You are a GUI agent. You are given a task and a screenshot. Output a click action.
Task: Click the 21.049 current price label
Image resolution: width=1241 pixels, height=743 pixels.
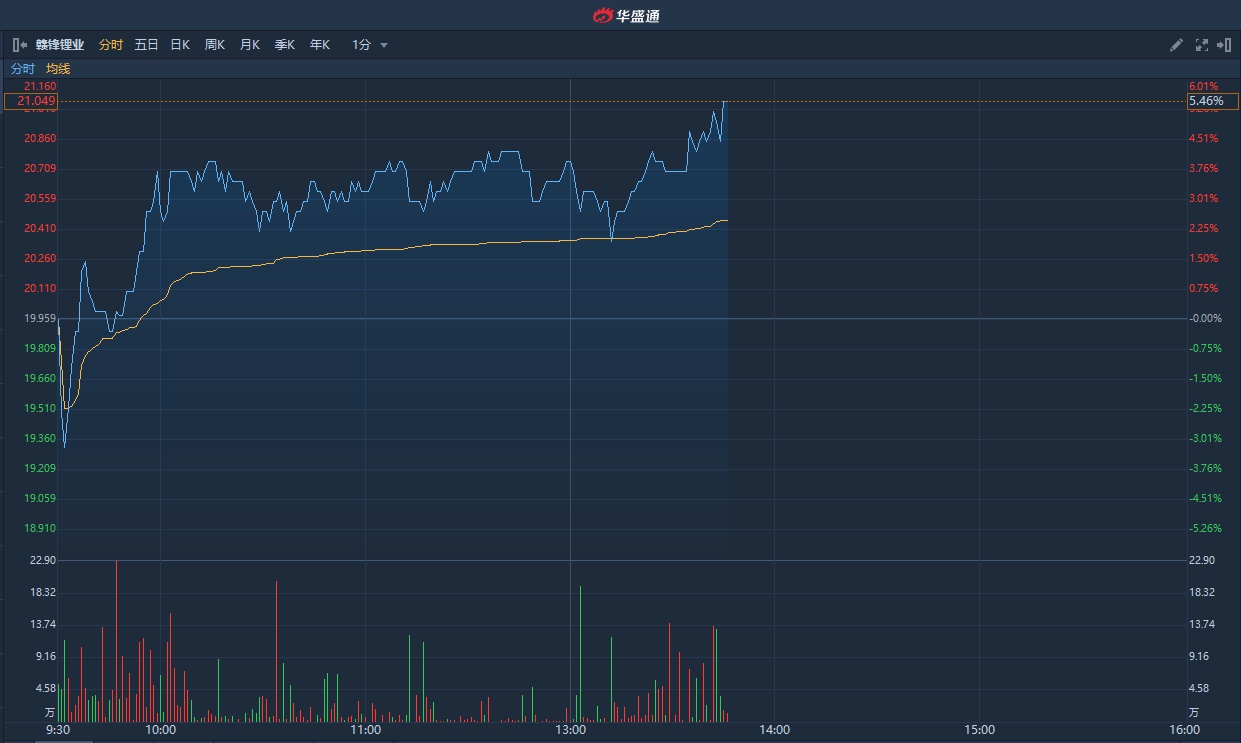click(32, 101)
